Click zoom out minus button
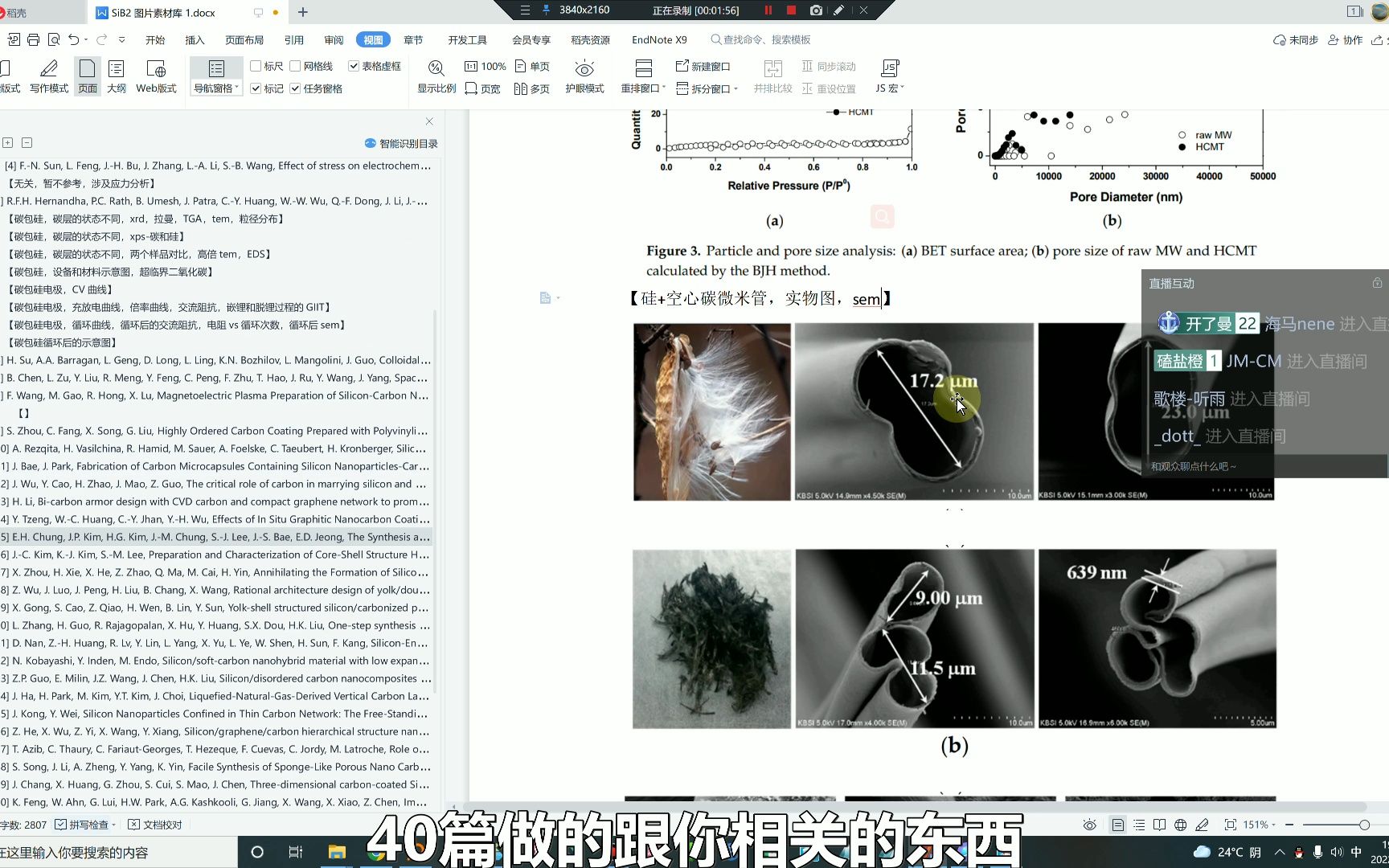 point(1289,825)
